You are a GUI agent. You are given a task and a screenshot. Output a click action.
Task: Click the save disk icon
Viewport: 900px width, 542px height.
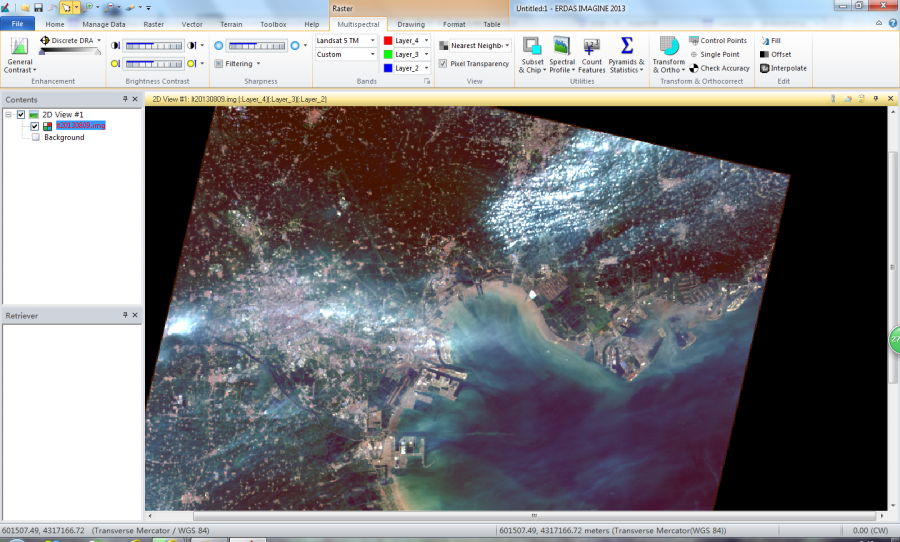[38, 8]
